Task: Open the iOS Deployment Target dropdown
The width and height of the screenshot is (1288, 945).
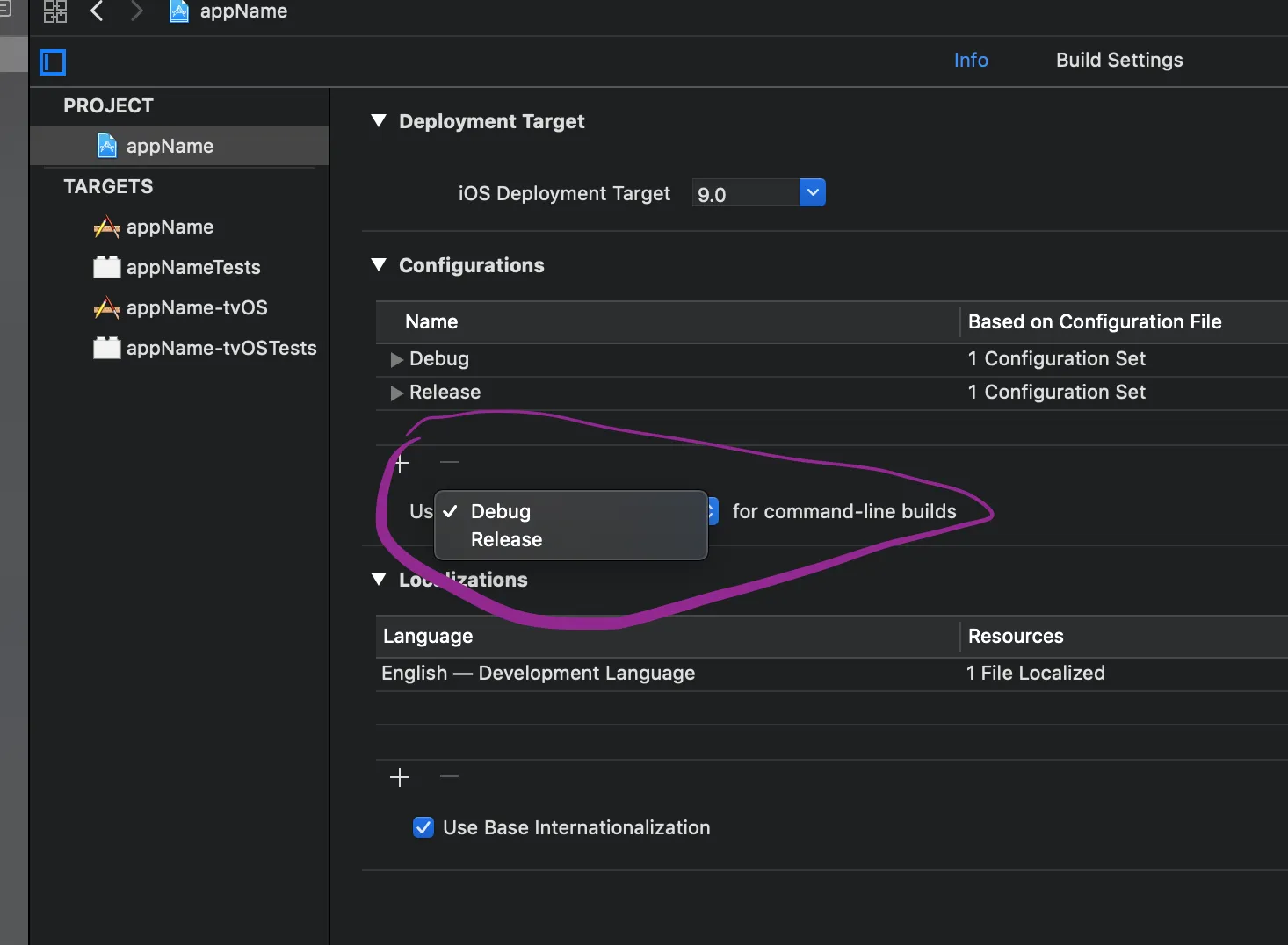Action: point(813,193)
